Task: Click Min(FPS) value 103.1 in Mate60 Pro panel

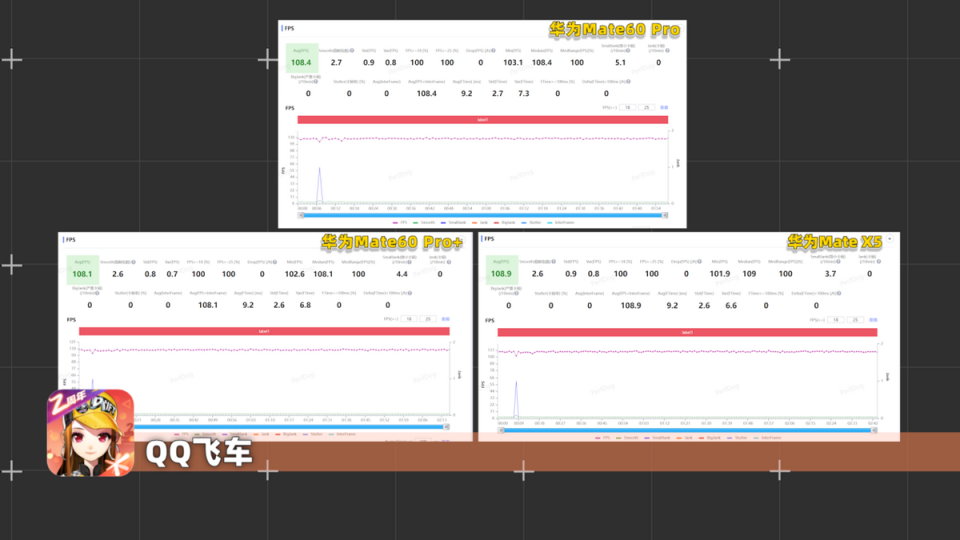Action: click(513, 62)
